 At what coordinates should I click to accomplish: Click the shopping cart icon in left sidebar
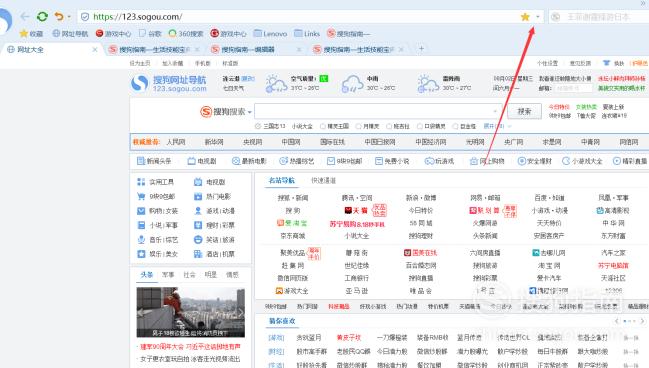click(141, 196)
